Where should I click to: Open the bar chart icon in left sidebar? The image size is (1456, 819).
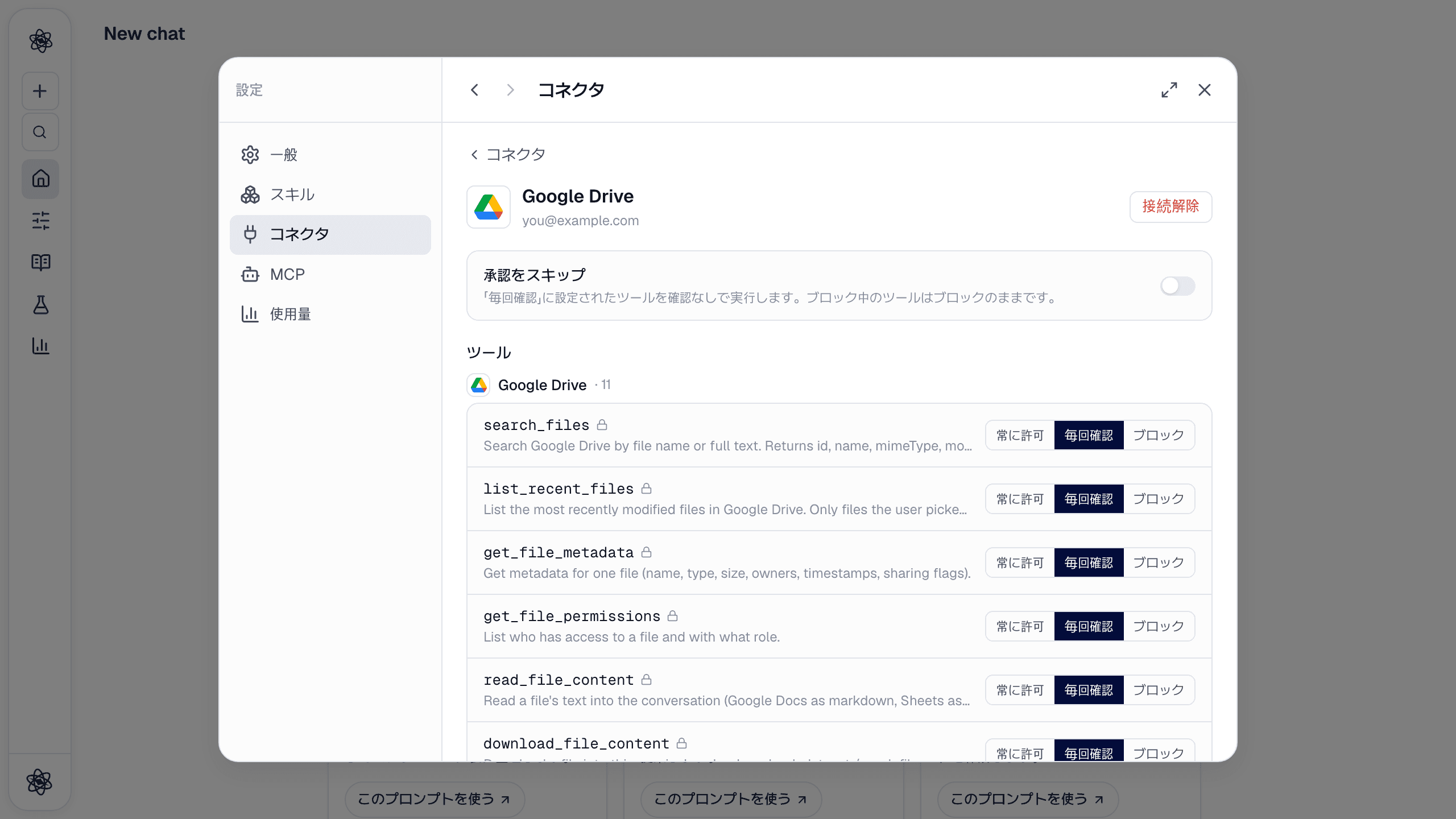point(40,346)
